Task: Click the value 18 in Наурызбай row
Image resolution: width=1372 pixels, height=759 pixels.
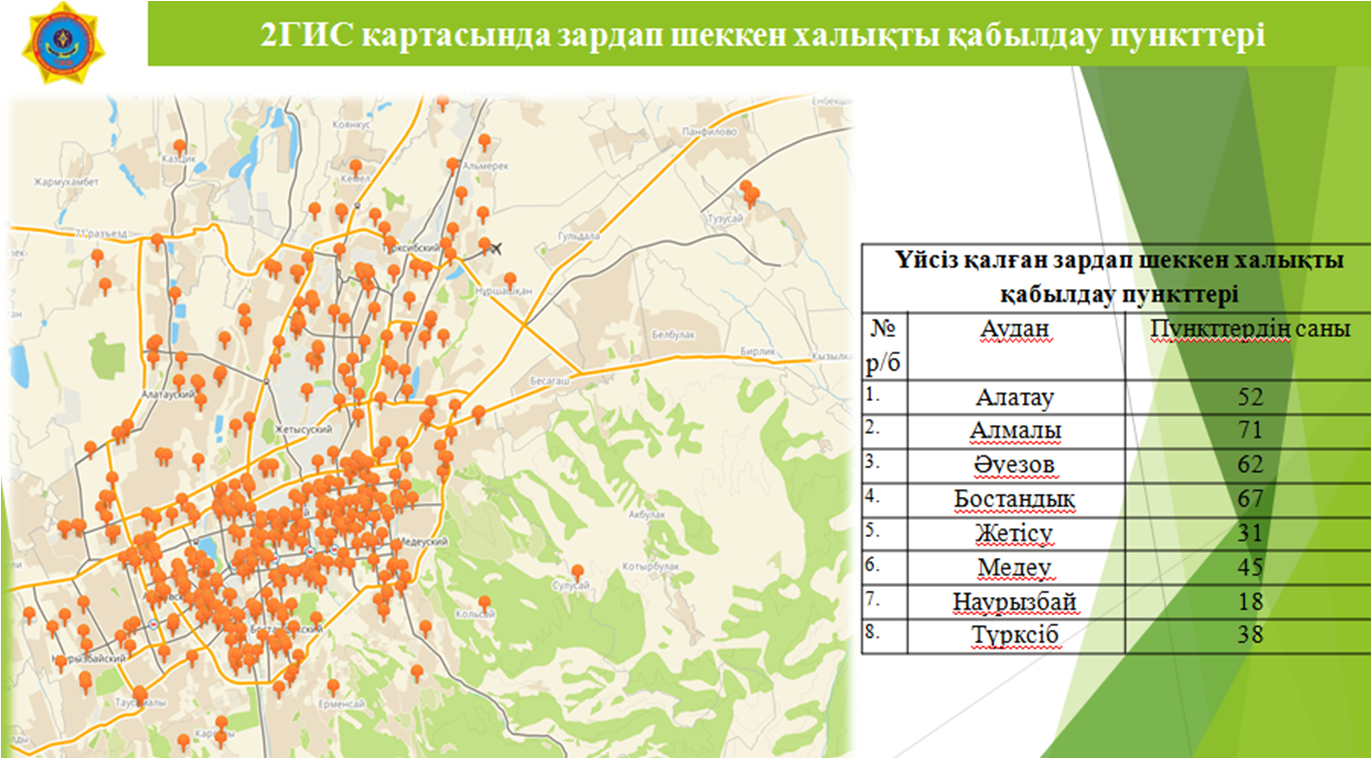Action: pyautogui.click(x=1250, y=602)
